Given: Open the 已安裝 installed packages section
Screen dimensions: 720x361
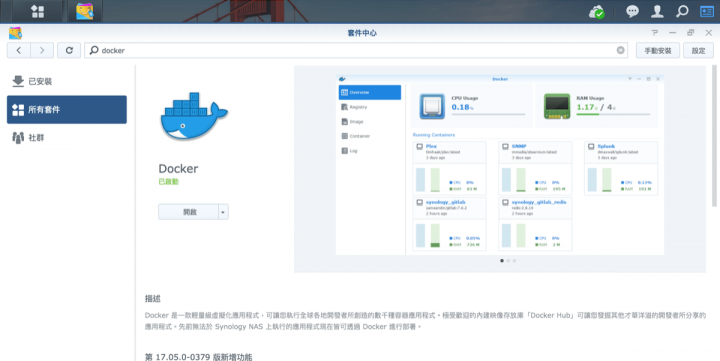Looking at the screenshot, I should tap(67, 81).
